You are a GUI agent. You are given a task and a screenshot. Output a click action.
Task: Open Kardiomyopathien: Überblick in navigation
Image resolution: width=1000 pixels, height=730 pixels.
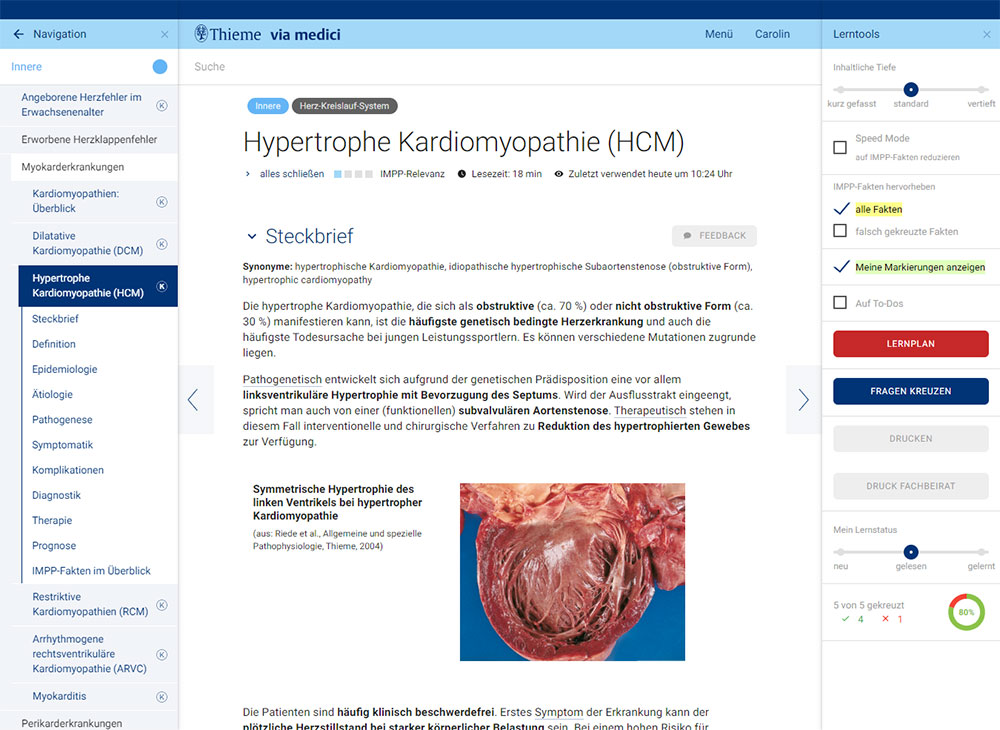tap(75, 201)
